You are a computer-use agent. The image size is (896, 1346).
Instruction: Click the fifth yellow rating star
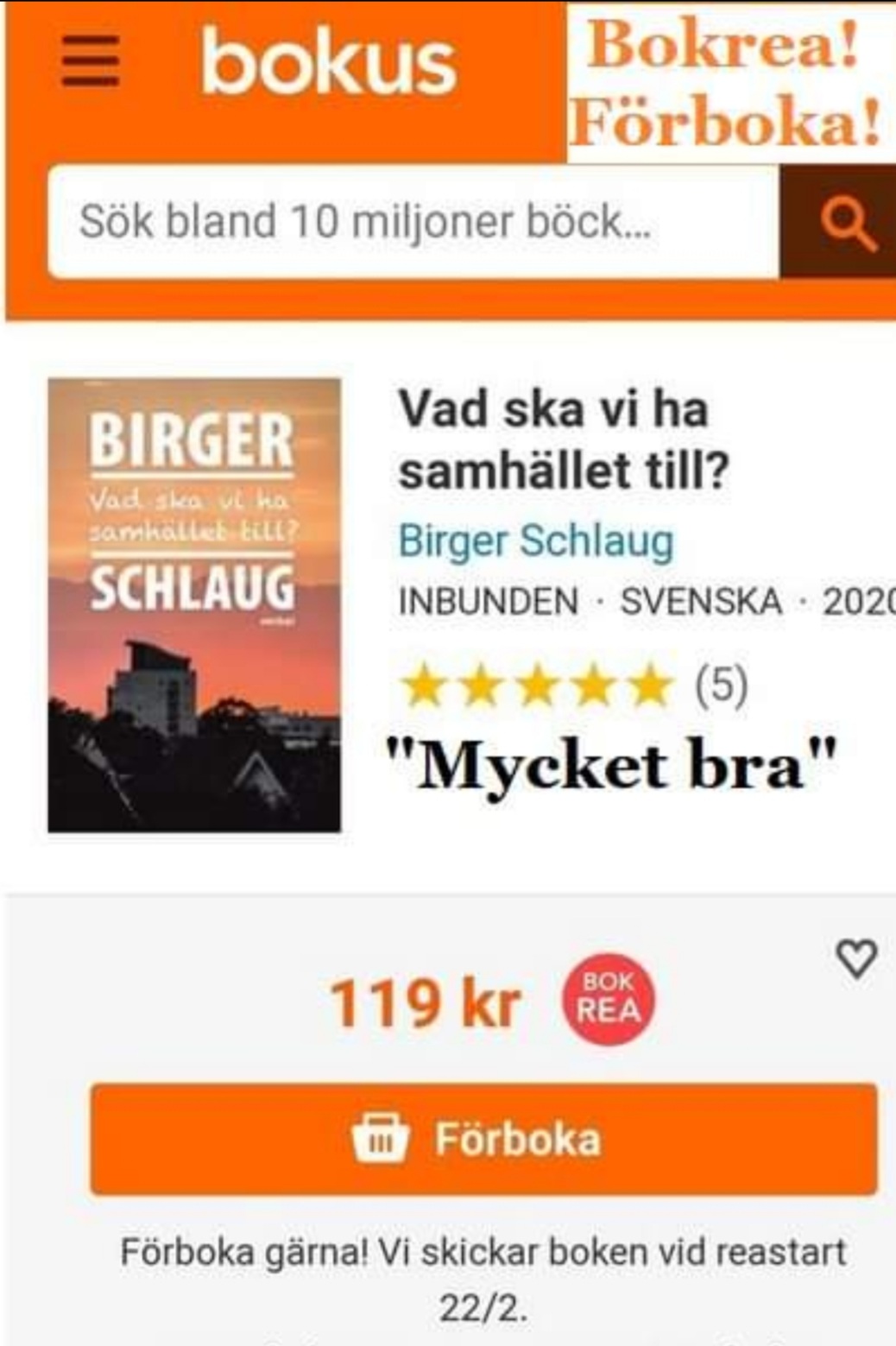pyautogui.click(x=651, y=686)
